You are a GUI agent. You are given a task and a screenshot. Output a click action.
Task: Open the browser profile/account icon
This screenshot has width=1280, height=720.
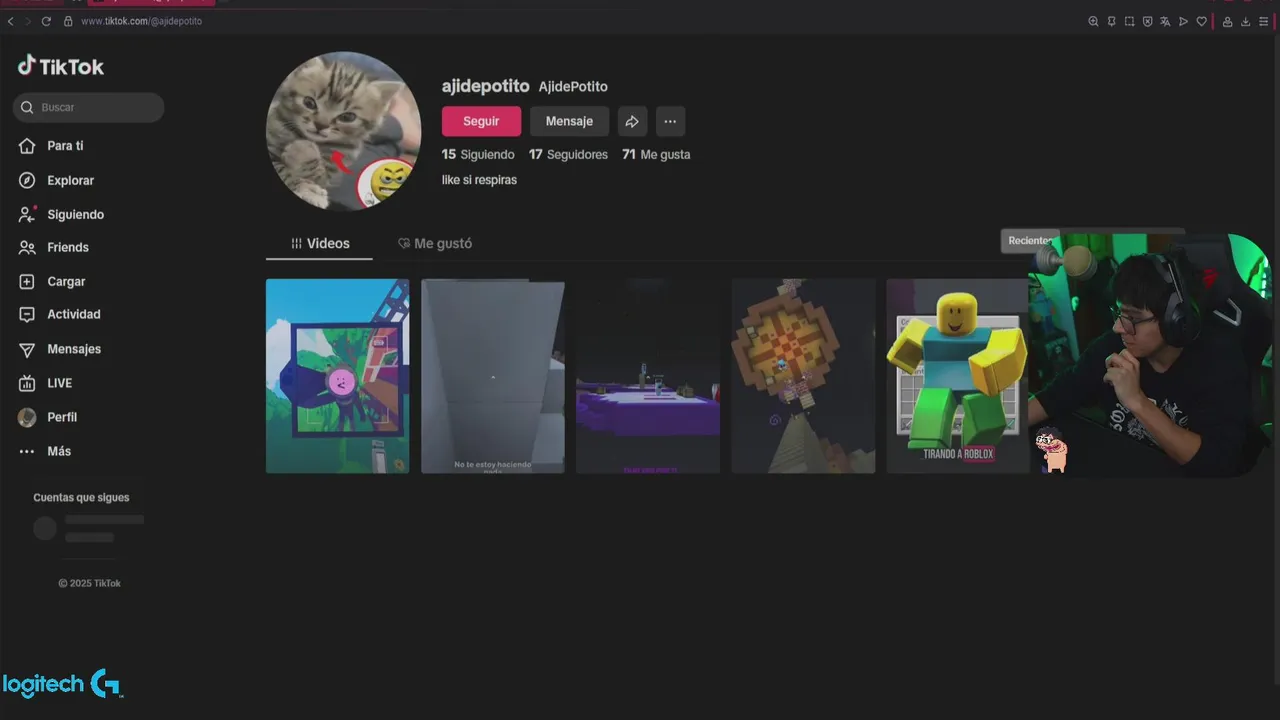(1227, 21)
